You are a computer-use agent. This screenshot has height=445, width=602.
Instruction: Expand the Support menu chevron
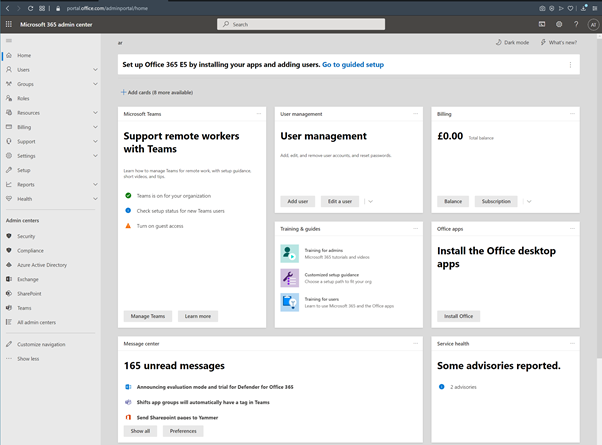click(x=95, y=141)
